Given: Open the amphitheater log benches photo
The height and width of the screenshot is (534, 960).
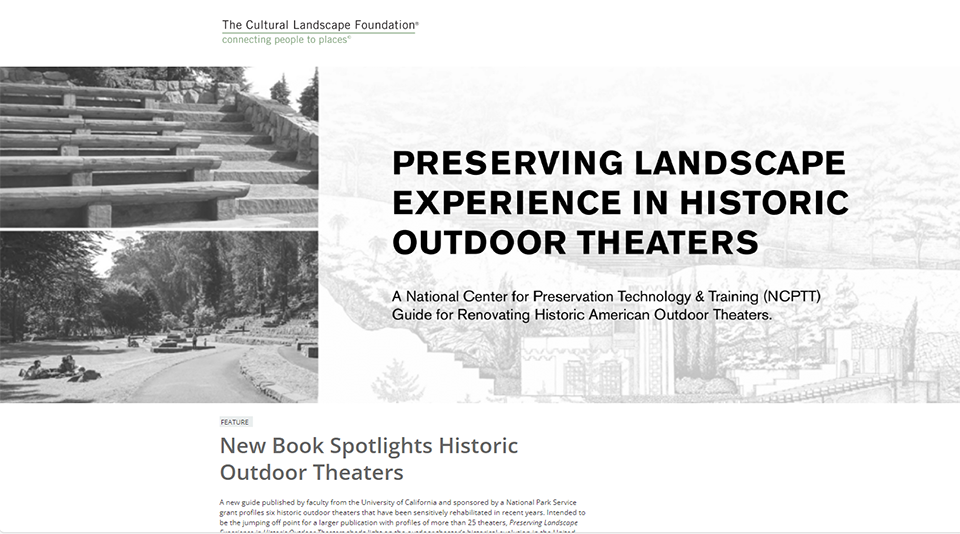Looking at the screenshot, I should click(159, 147).
